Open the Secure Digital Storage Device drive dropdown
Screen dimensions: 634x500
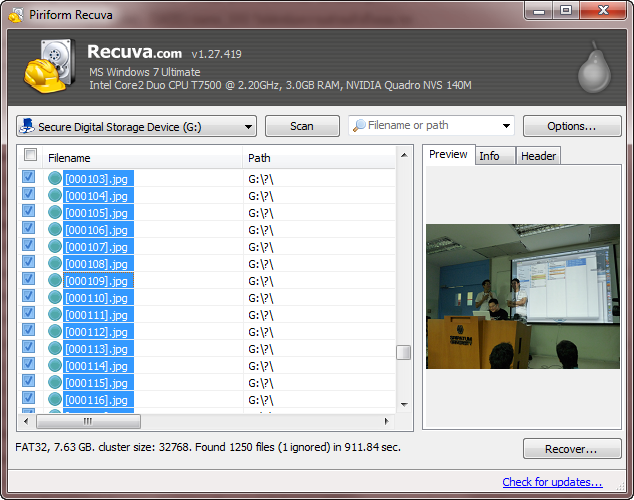coord(136,126)
